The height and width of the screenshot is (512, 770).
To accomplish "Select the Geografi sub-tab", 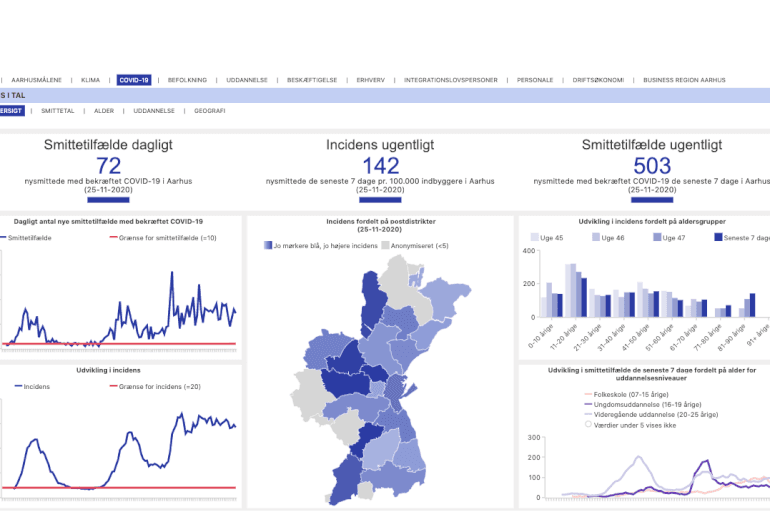I will 209,110.
